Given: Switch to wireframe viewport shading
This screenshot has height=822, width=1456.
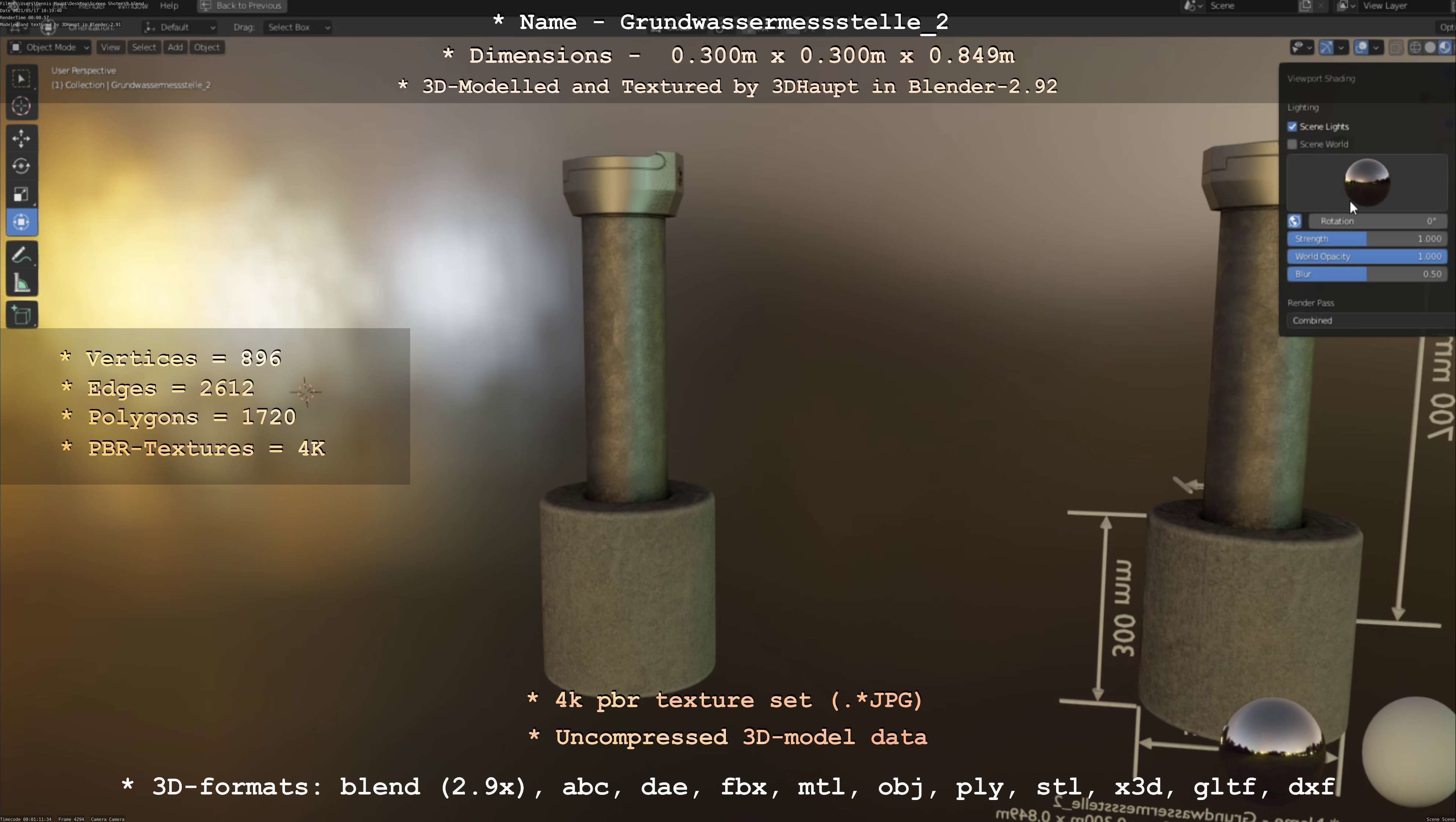Looking at the screenshot, I should 1415,47.
